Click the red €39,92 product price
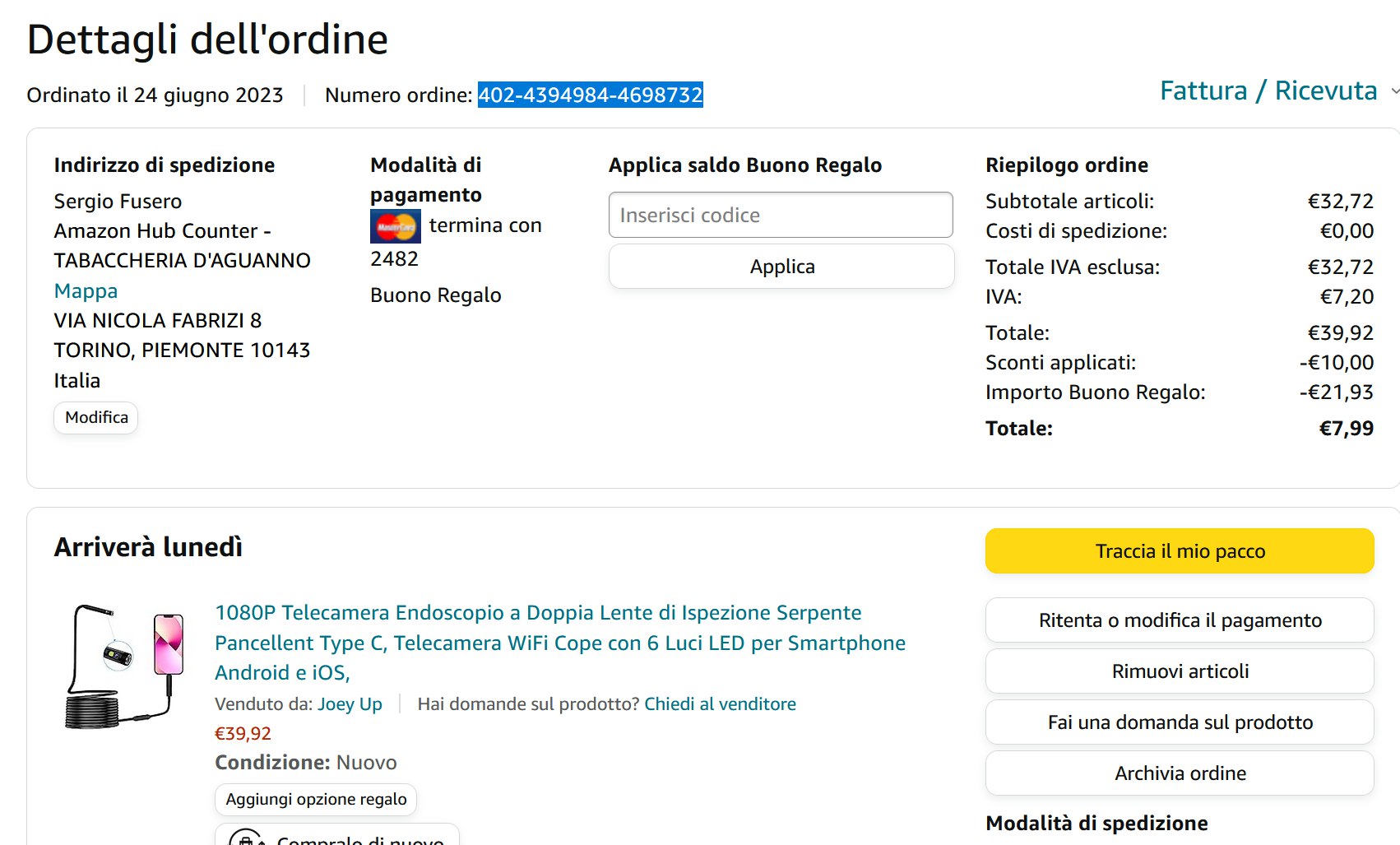 point(243,734)
